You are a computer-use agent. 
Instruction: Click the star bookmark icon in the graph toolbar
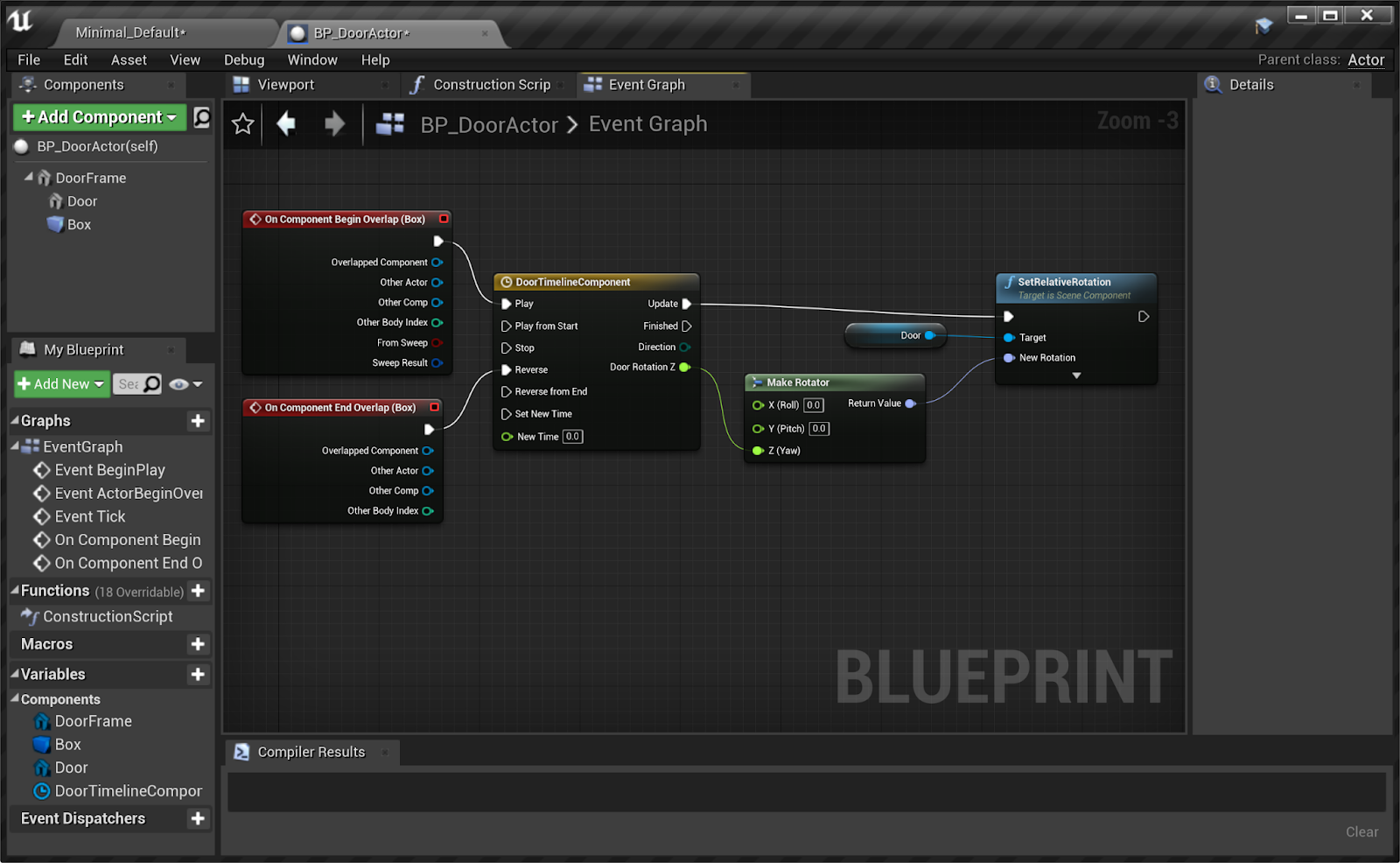pos(242,124)
